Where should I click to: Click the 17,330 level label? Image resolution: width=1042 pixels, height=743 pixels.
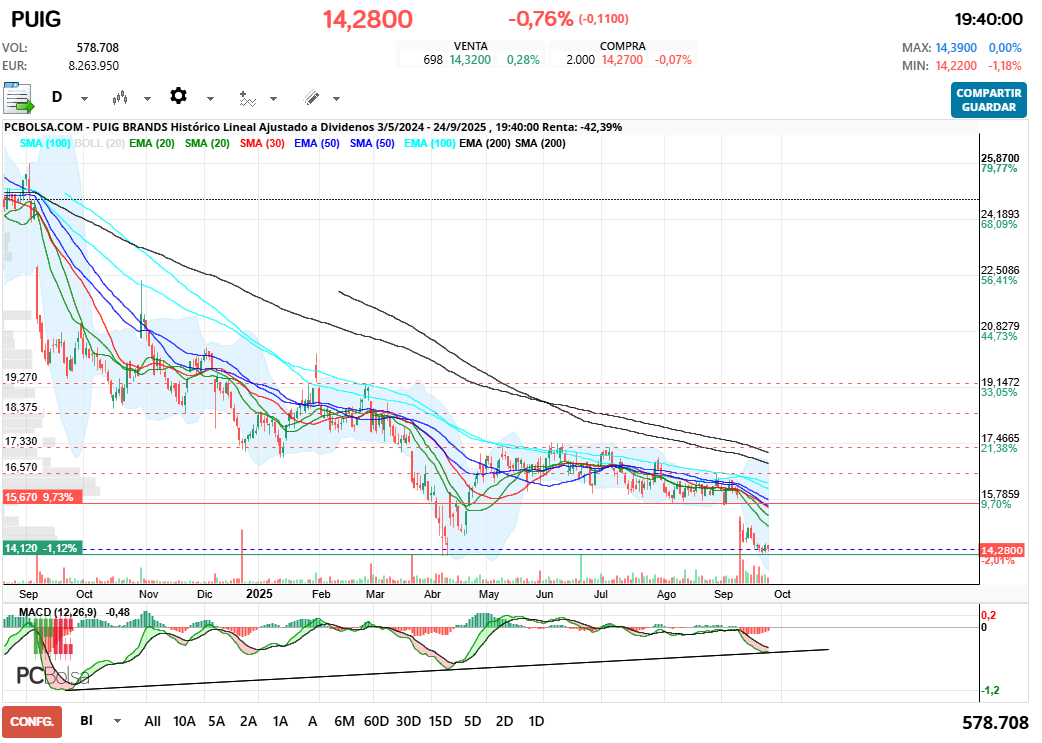(21, 441)
